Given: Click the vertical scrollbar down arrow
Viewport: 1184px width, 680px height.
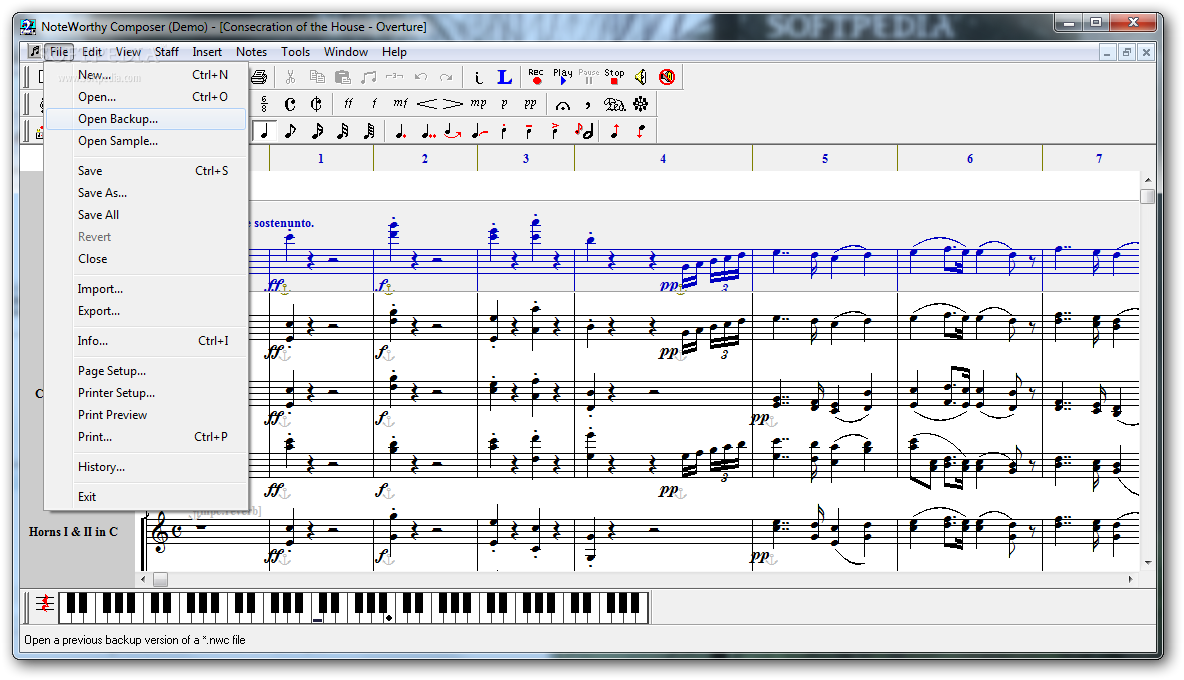Looking at the screenshot, I should click(1148, 563).
